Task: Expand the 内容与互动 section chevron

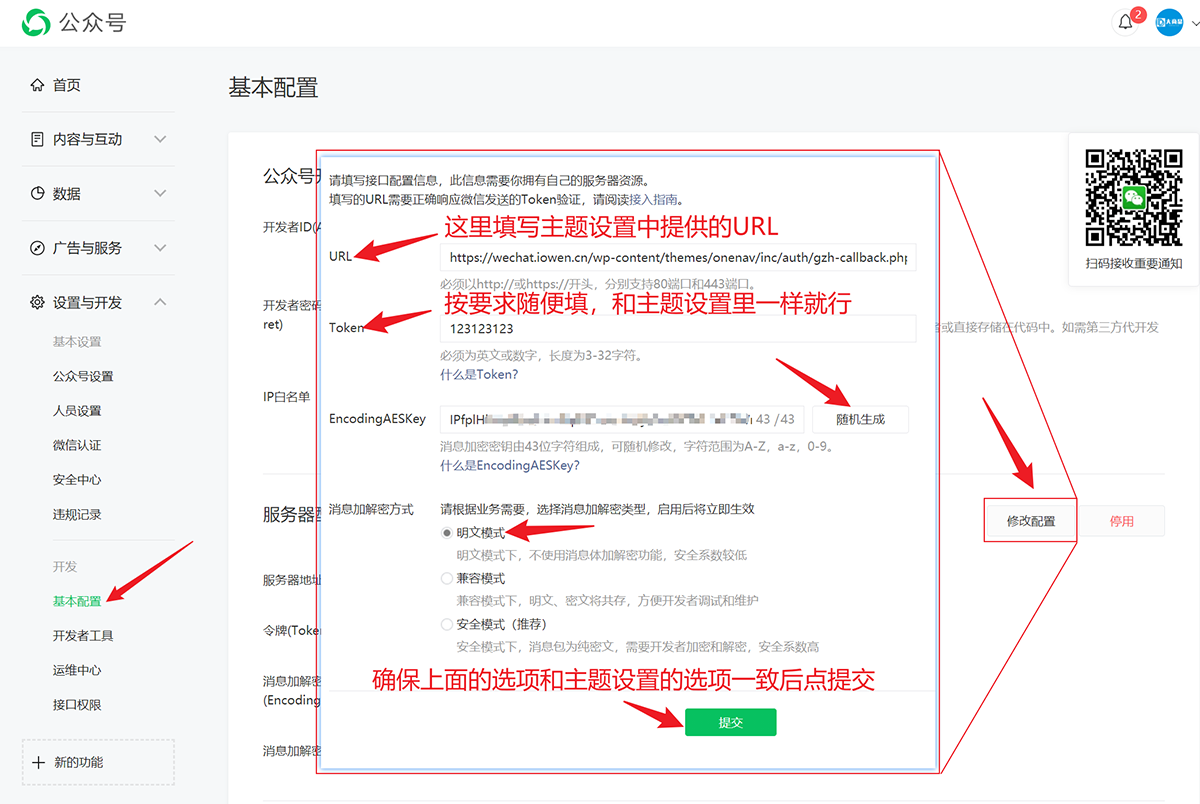Action: pyautogui.click(x=160, y=139)
